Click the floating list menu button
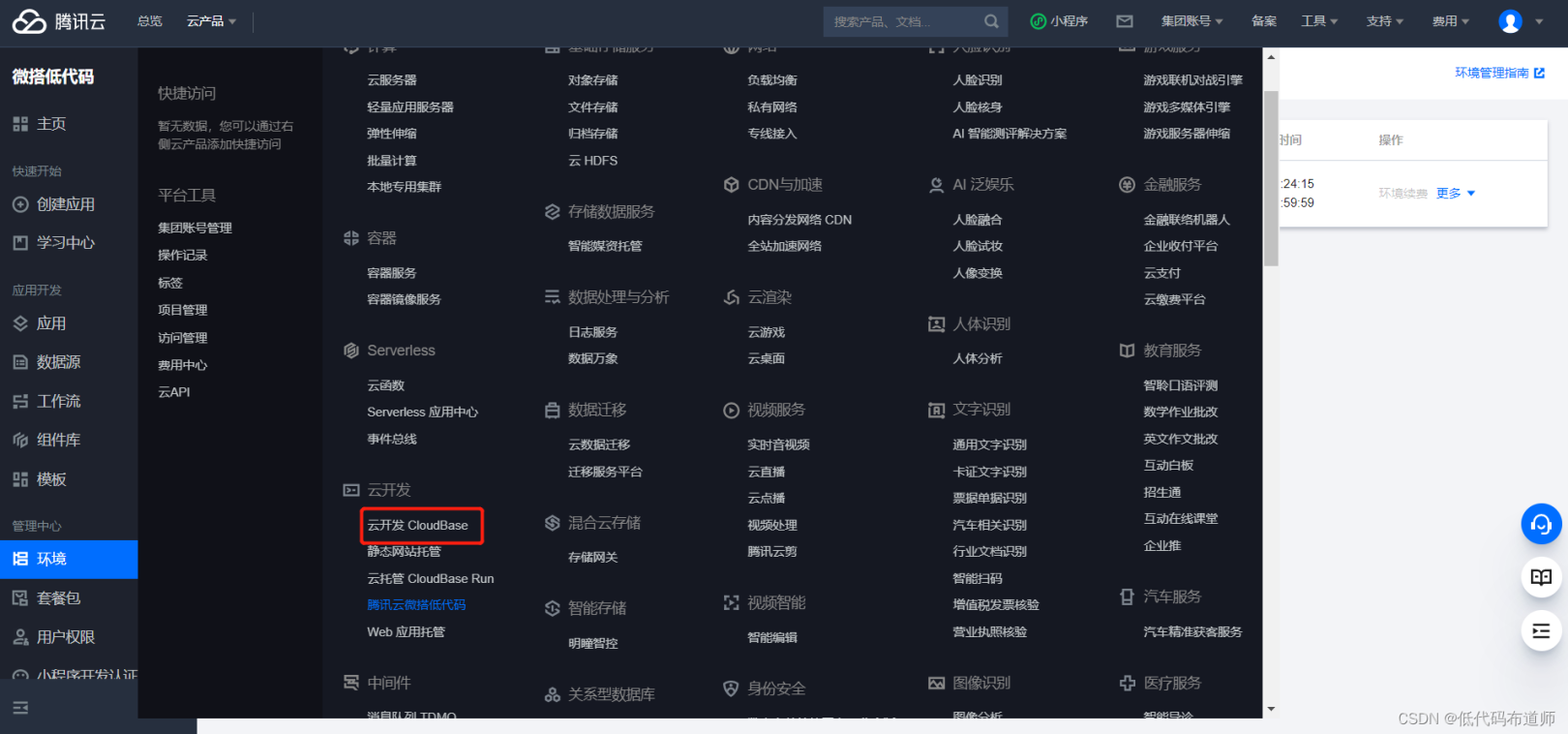This screenshot has height=734, width=1568. click(1541, 631)
